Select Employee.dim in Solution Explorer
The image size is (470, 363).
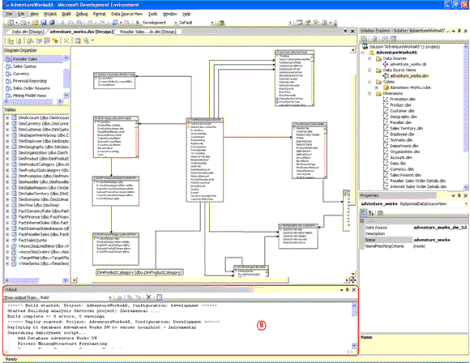click(x=402, y=134)
